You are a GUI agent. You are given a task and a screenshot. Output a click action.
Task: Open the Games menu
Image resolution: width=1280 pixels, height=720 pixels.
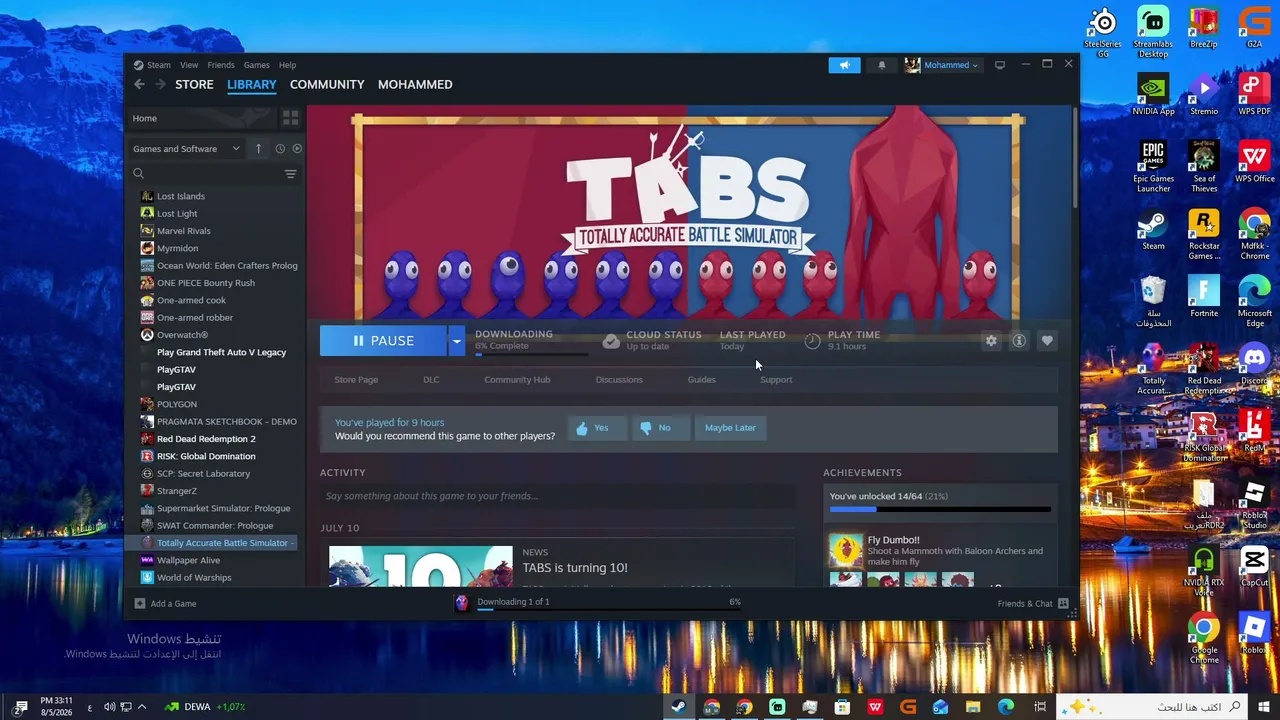pos(256,65)
